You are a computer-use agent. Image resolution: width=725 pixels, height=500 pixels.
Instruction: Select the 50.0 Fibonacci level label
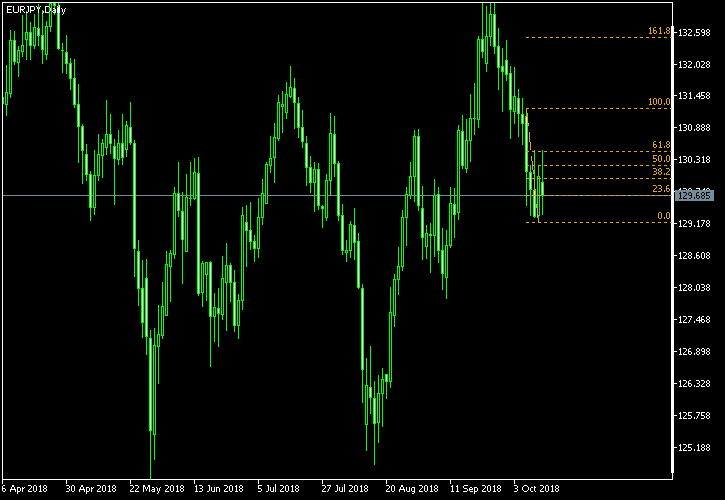(x=661, y=159)
